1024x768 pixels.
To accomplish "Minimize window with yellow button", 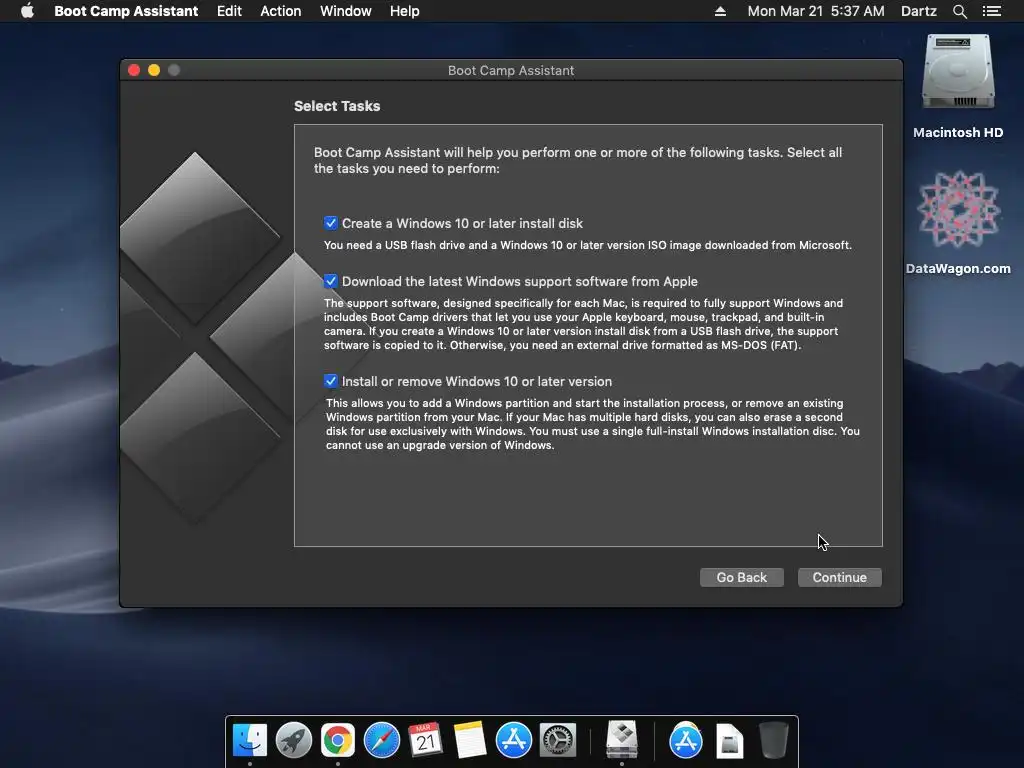I will pyautogui.click(x=154, y=70).
